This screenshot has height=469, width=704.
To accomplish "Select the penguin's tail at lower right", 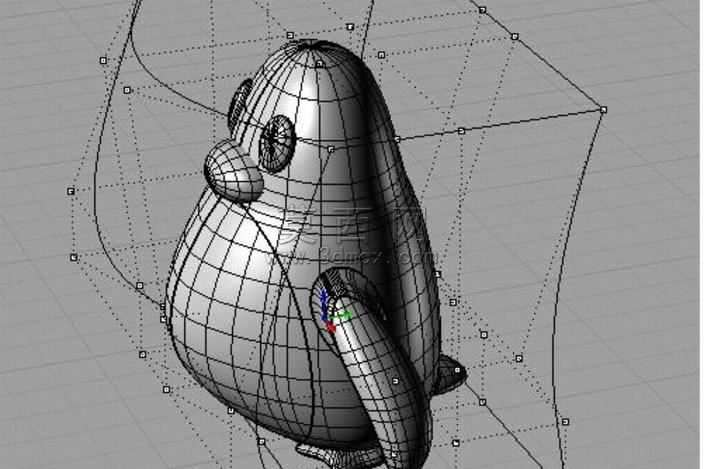I will click(x=451, y=373).
